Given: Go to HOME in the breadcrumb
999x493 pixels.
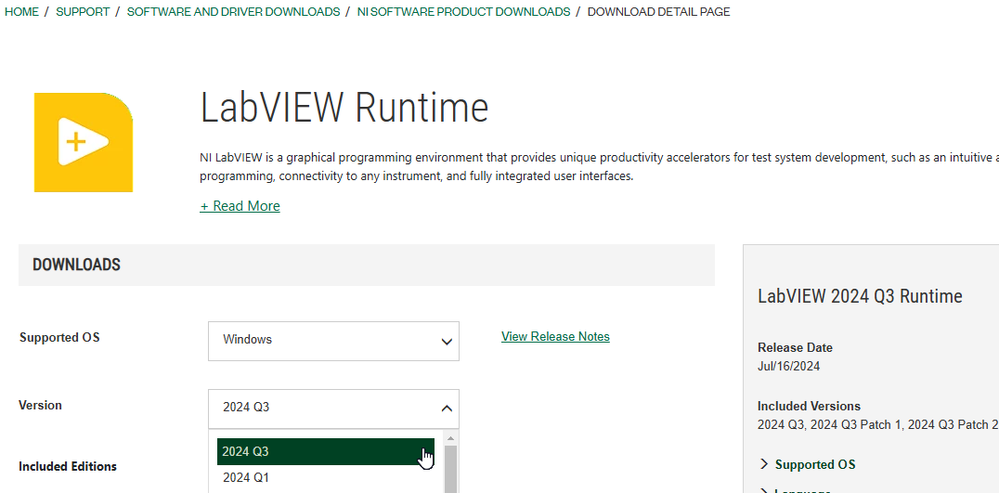Looking at the screenshot, I should (22, 12).
